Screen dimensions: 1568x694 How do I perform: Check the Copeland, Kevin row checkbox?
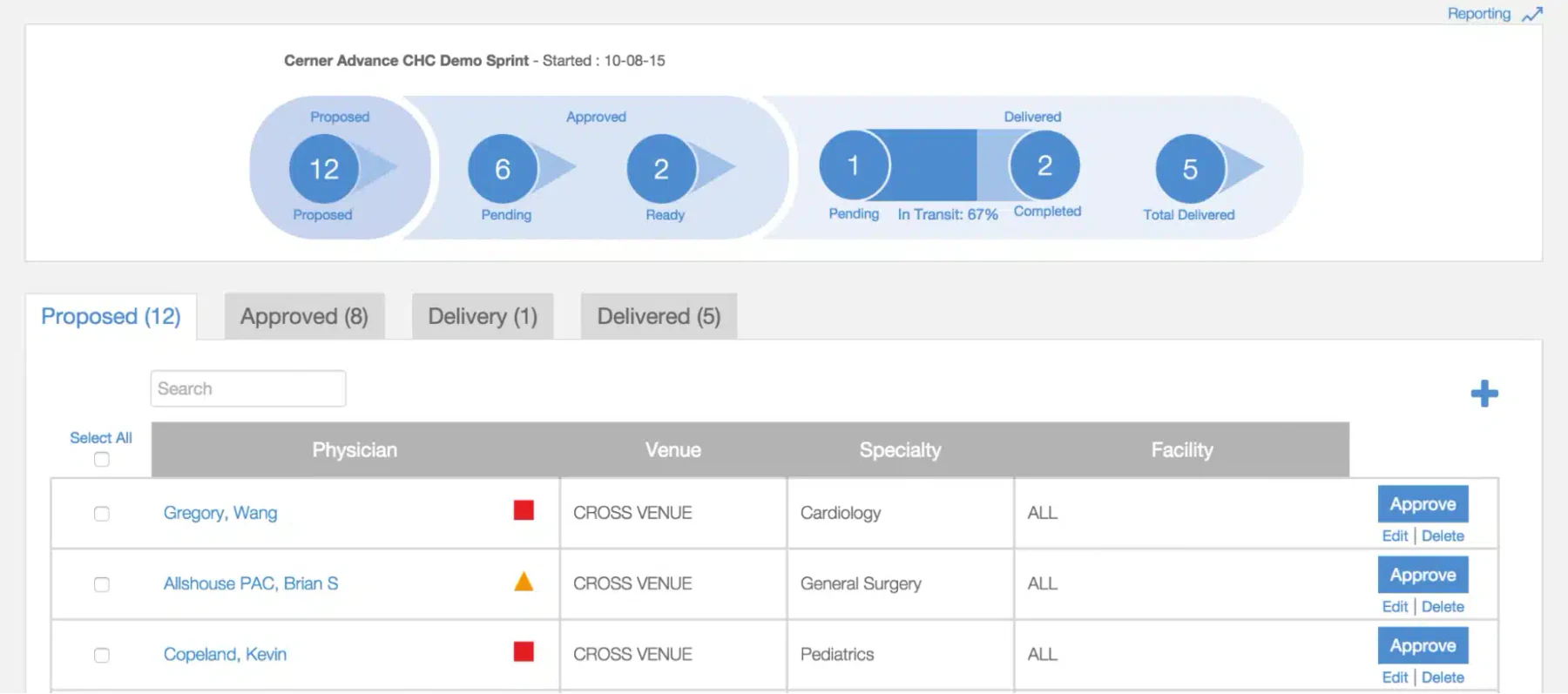102,655
